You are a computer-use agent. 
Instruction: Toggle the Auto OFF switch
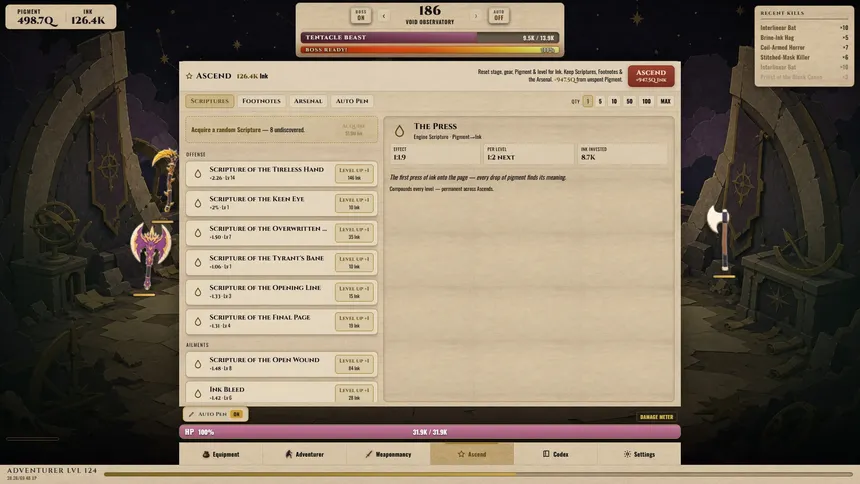point(499,15)
